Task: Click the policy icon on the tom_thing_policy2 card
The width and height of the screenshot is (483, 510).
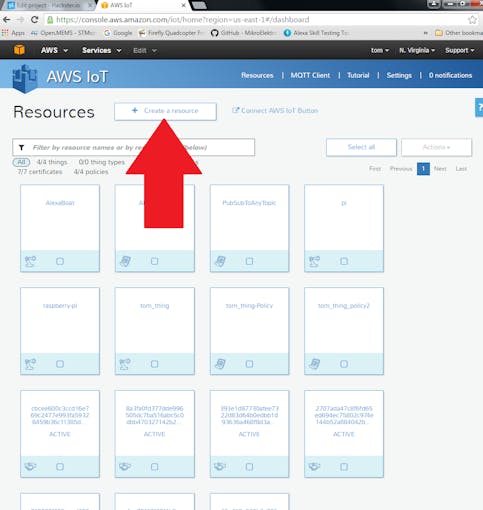Action: [314, 364]
